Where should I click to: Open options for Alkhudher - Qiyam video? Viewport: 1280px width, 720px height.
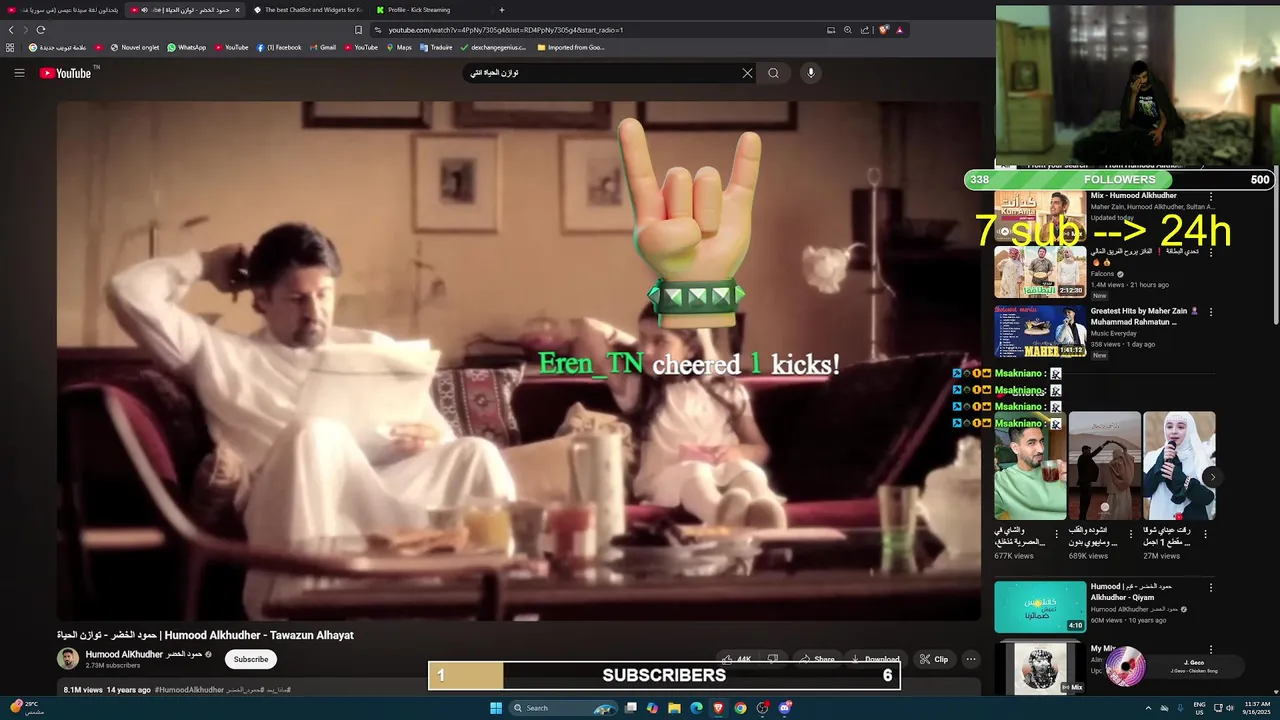pos(1211,588)
